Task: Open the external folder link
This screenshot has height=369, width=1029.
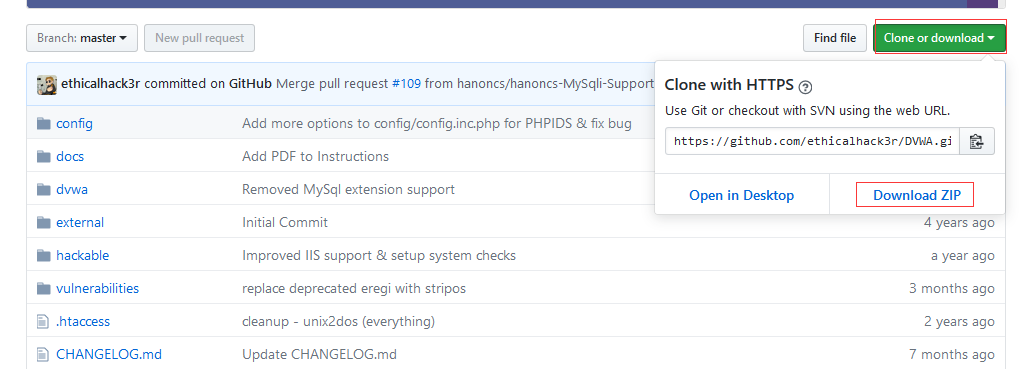Action: tap(80, 223)
